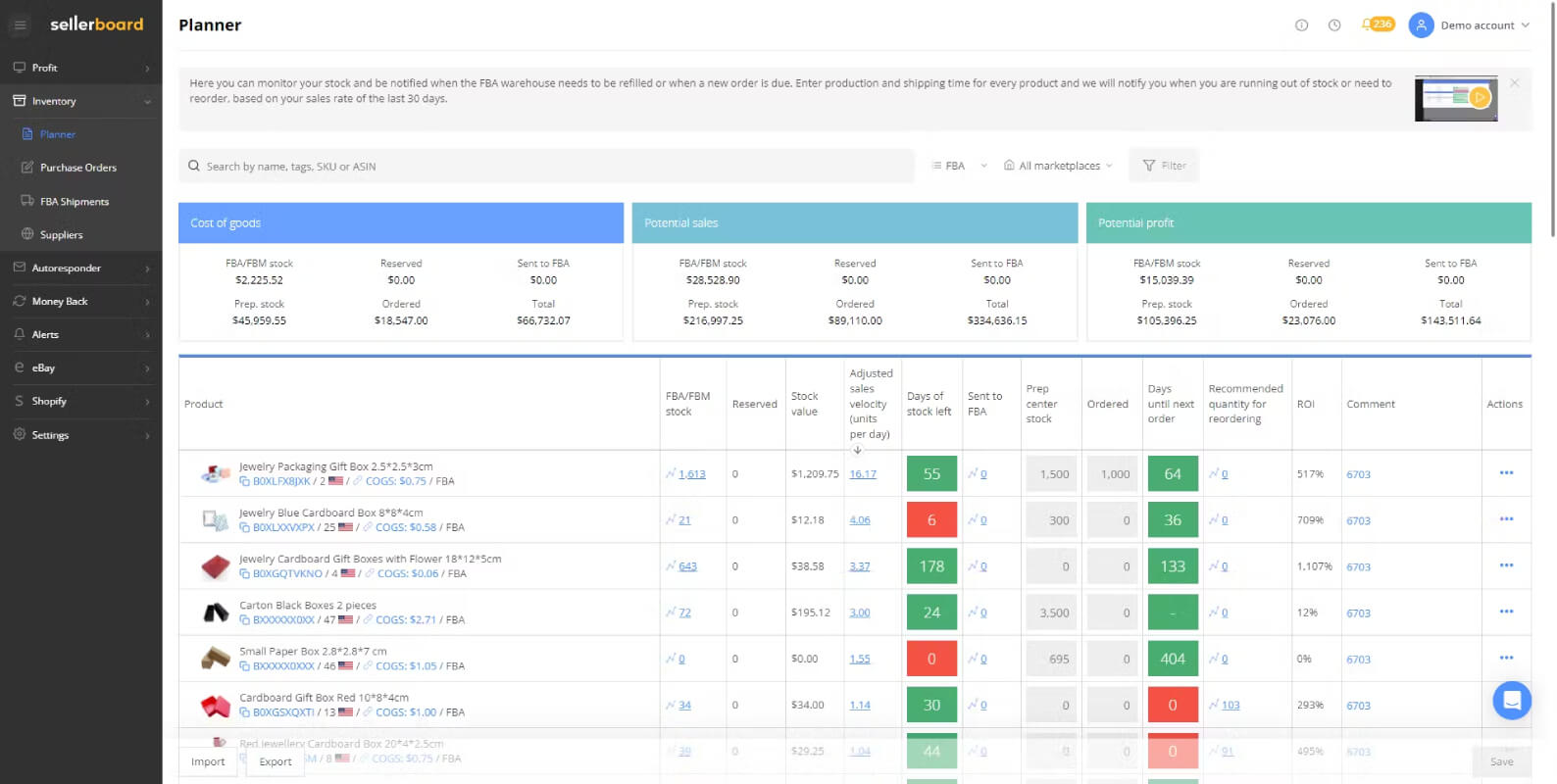Click the Cost of goods panel header
Viewport: 1557px width, 784px height.
coord(401,222)
